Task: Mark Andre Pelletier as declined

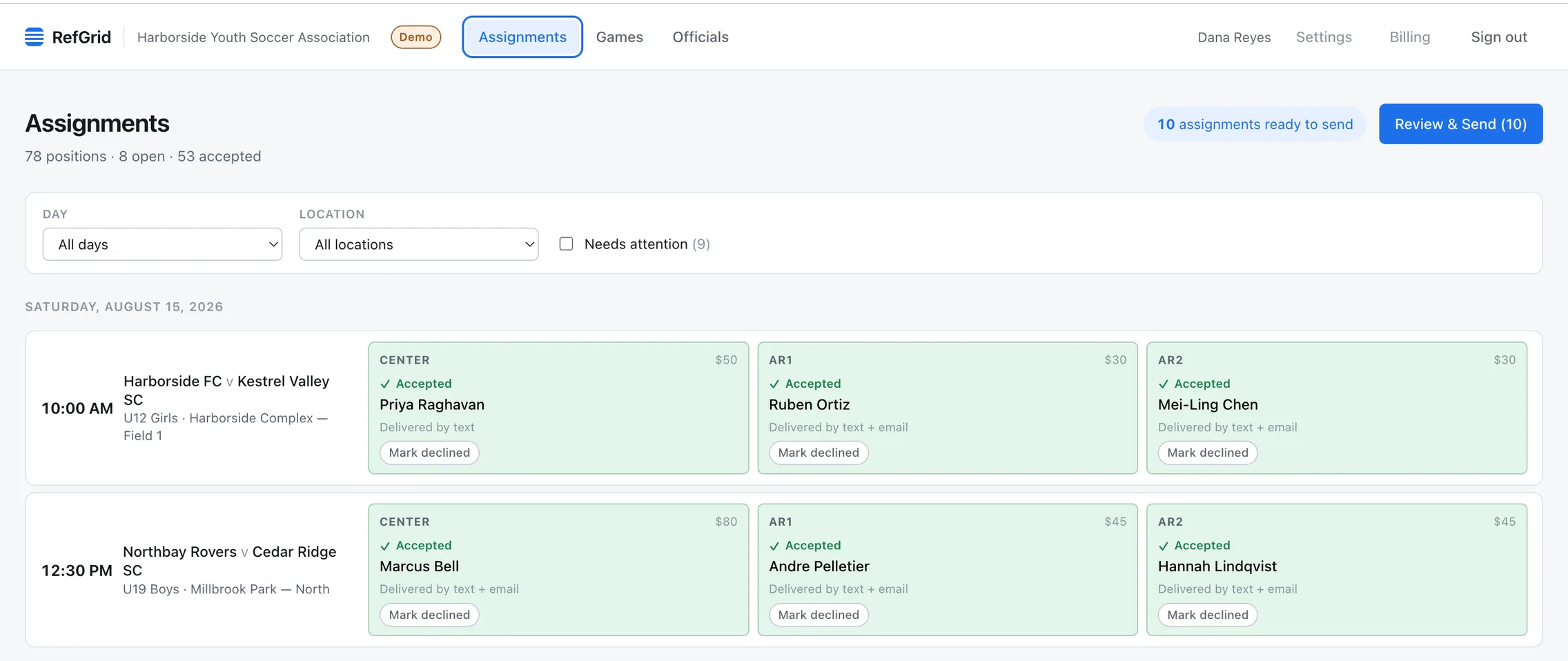Action: tap(819, 615)
